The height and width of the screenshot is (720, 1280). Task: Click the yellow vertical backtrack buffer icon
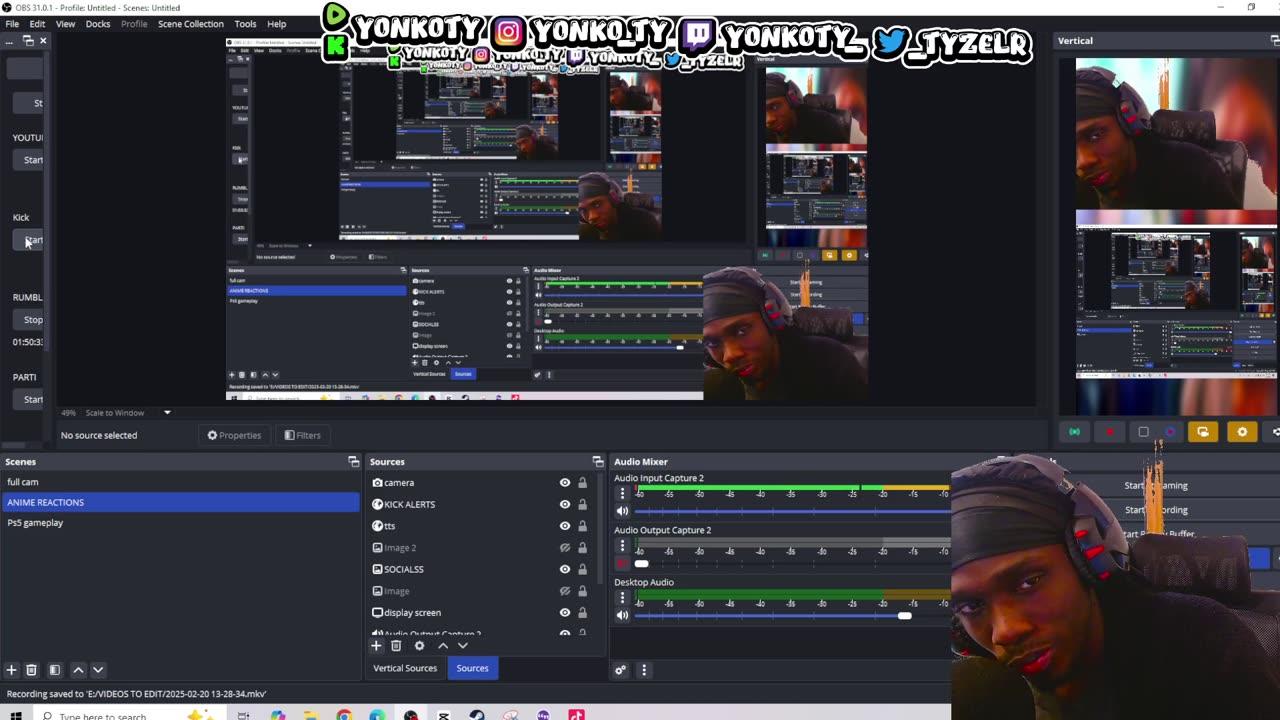1202,432
